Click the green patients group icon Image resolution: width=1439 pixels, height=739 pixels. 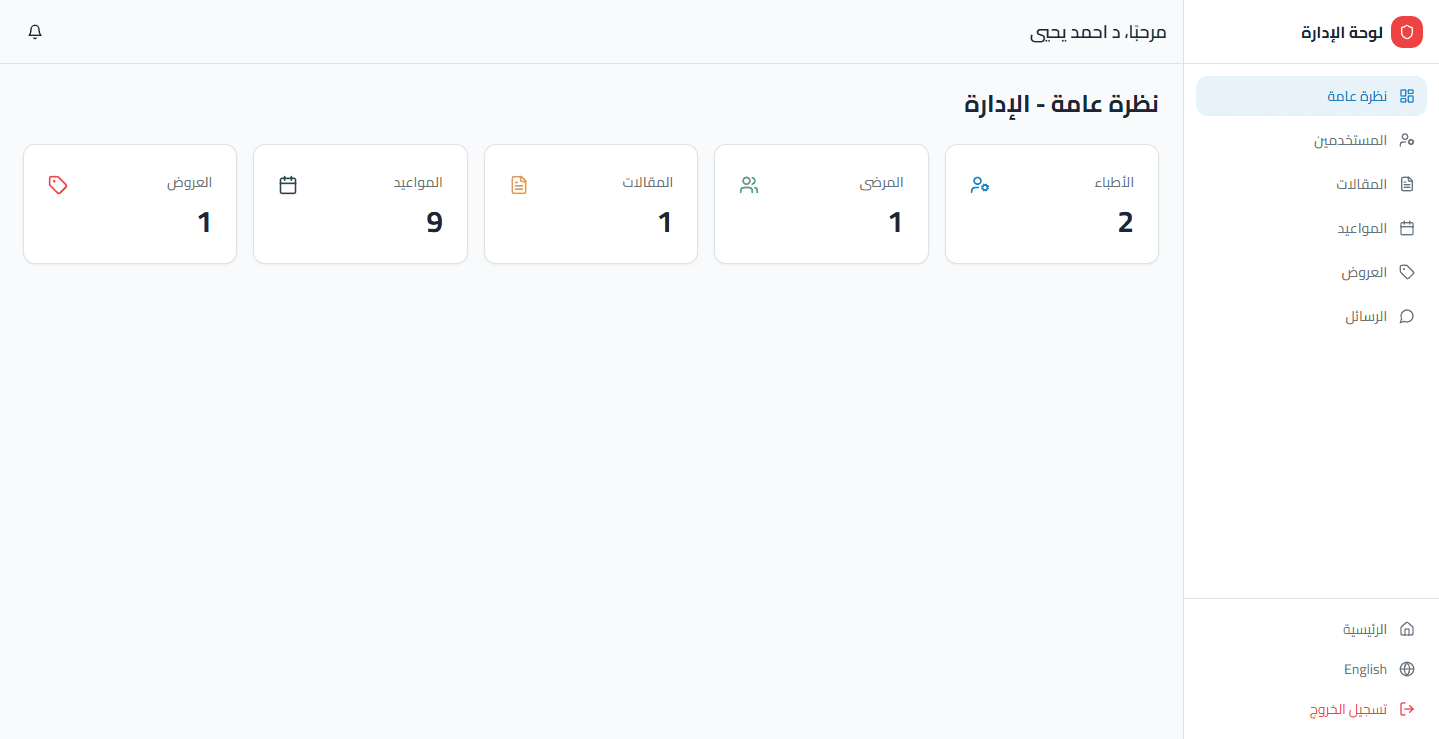coord(749,185)
